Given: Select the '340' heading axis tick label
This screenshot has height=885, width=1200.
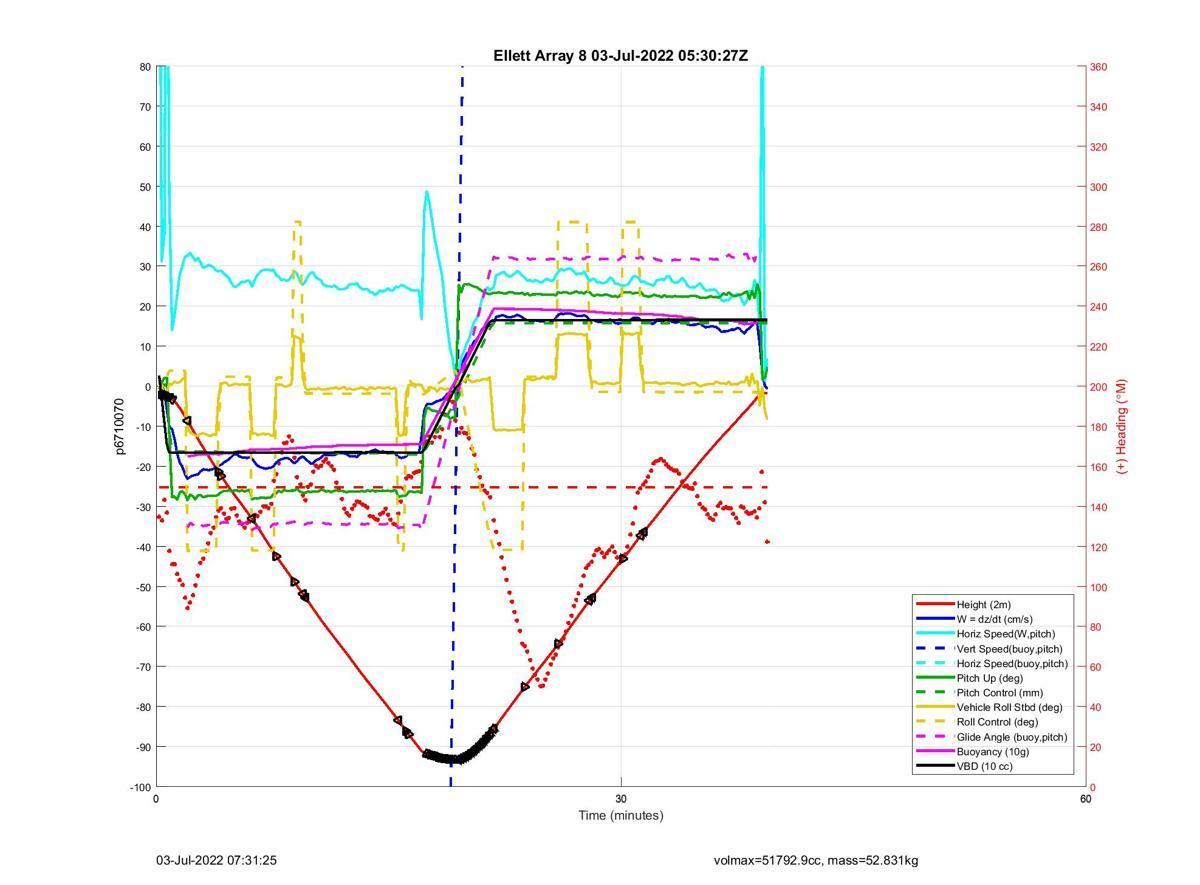Looking at the screenshot, I should [x=1099, y=107].
